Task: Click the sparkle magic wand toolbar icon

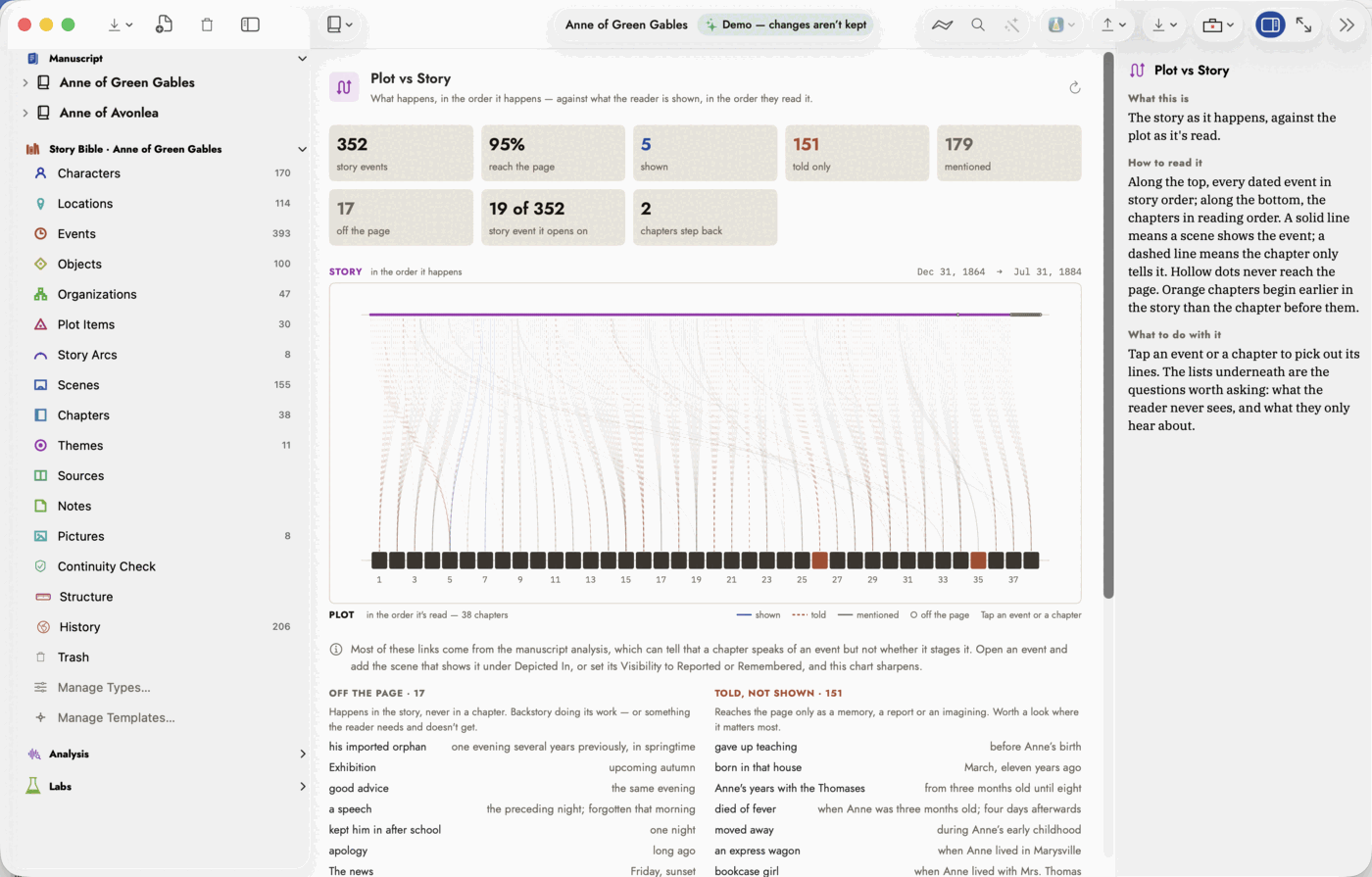Action: 1012,24
